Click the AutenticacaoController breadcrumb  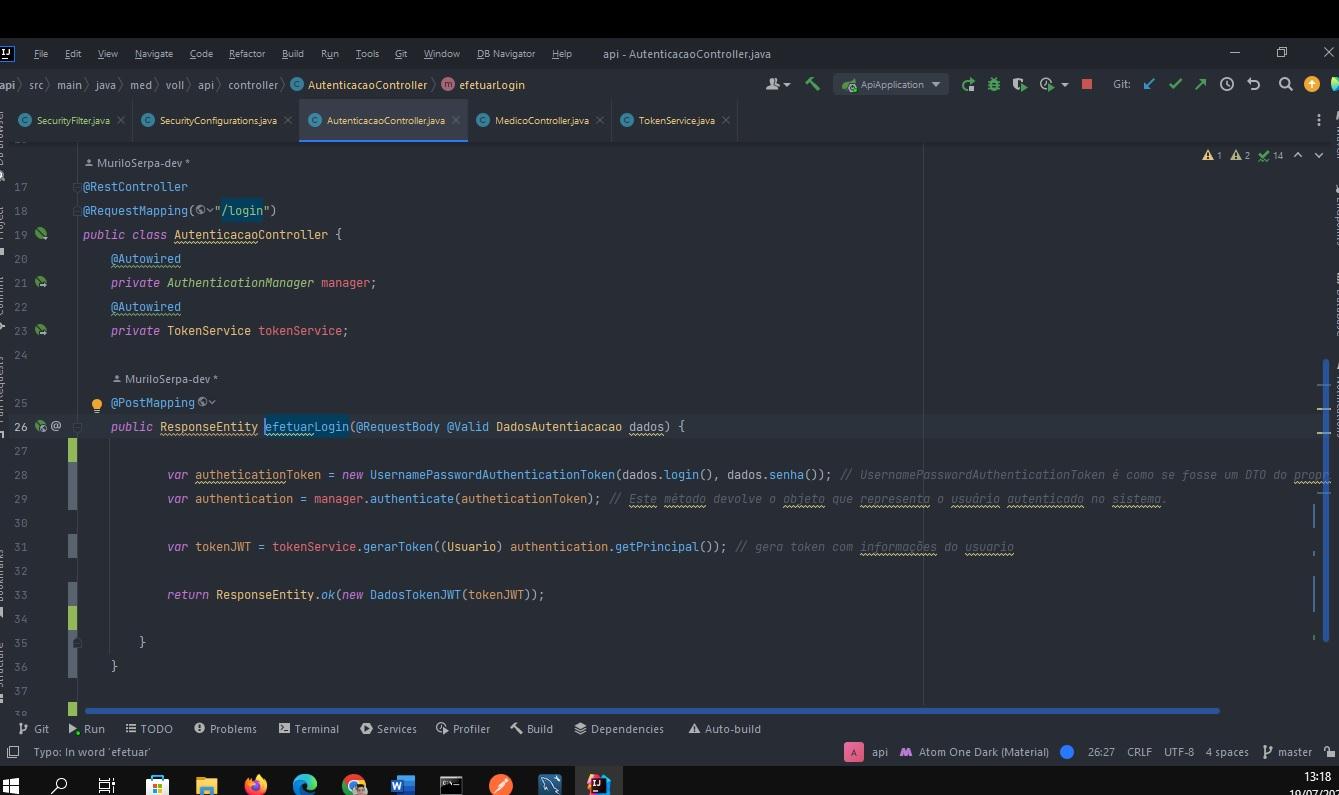(x=359, y=85)
